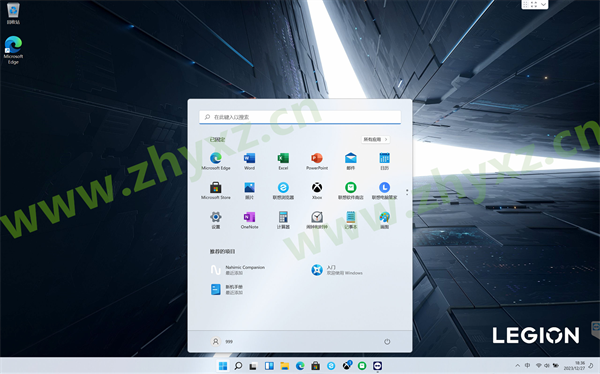Select Microsoft Edge shortcut on the desktop
600x374 pixels.
(13, 50)
